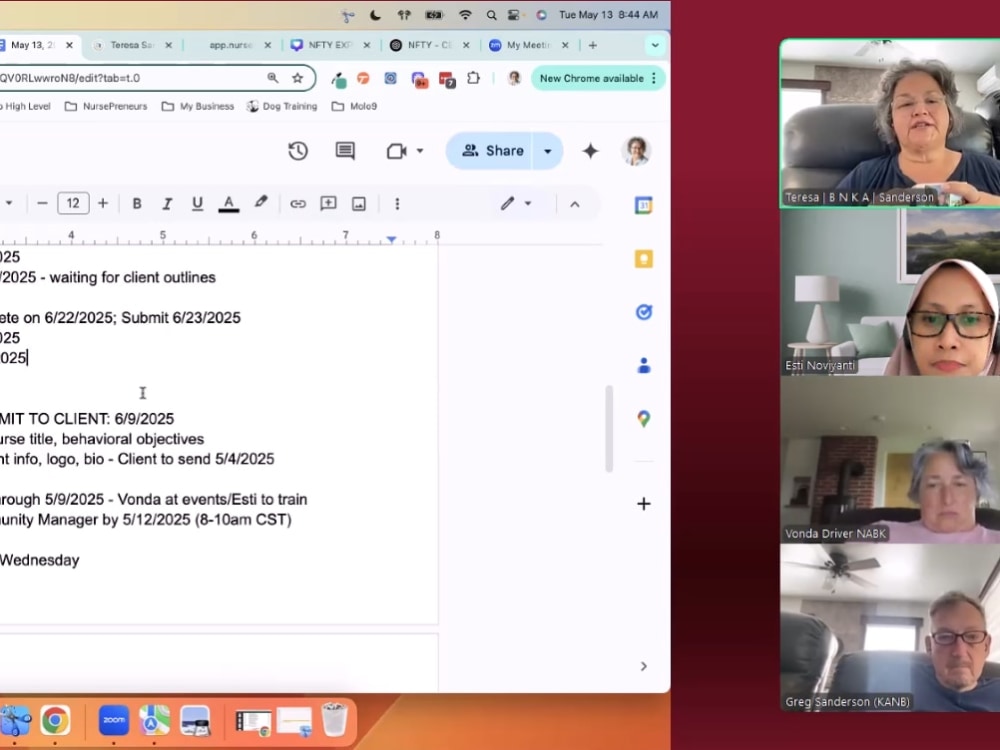The height and width of the screenshot is (750, 1000).
Task: Open the zoom magnifier in the address bar
Action: [x=272, y=78]
